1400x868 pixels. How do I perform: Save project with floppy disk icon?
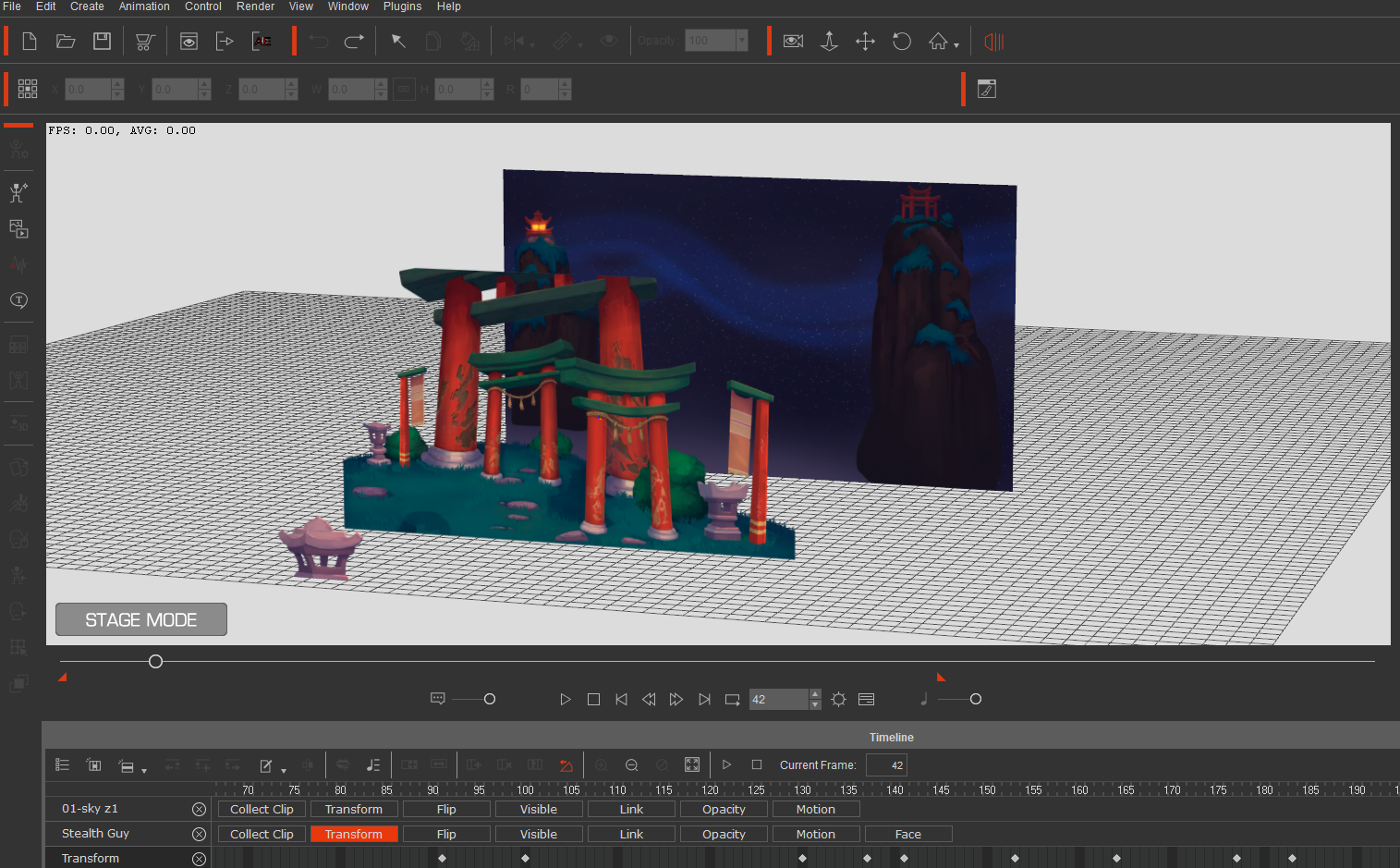point(102,42)
